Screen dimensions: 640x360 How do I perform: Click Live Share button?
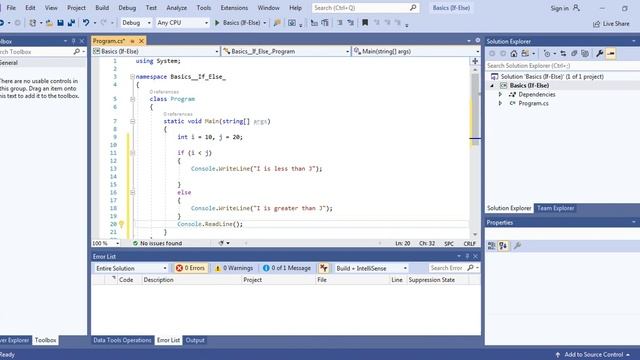pyautogui.click(x=611, y=24)
